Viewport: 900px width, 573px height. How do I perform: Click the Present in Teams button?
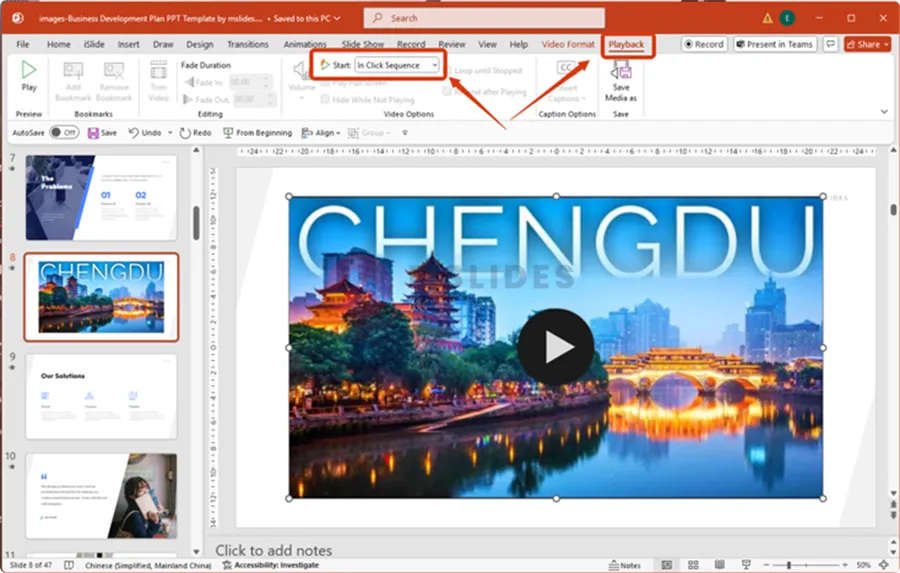(774, 44)
